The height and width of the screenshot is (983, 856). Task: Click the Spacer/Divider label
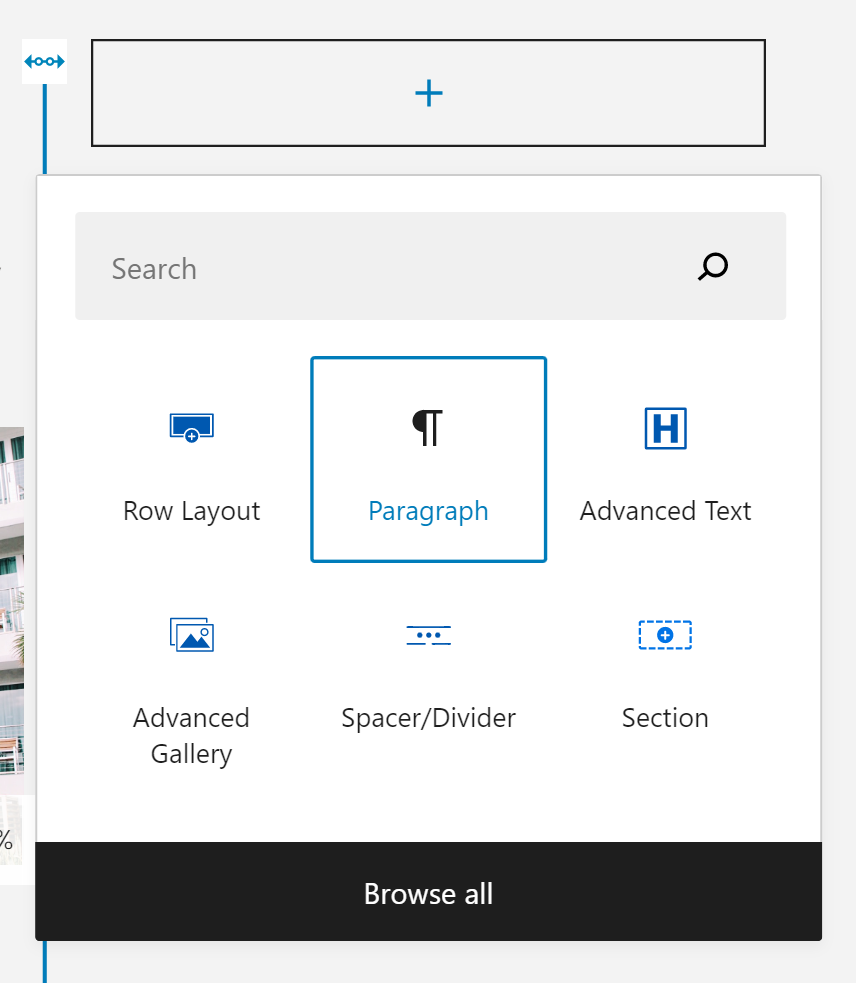428,718
